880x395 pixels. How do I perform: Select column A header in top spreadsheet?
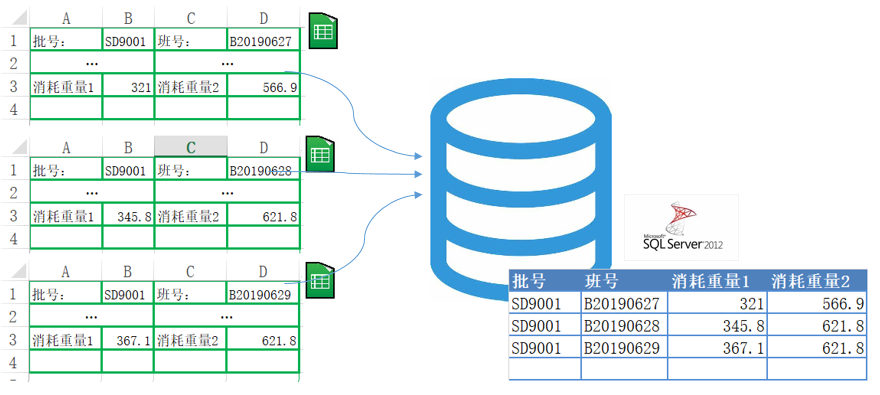pos(66,19)
